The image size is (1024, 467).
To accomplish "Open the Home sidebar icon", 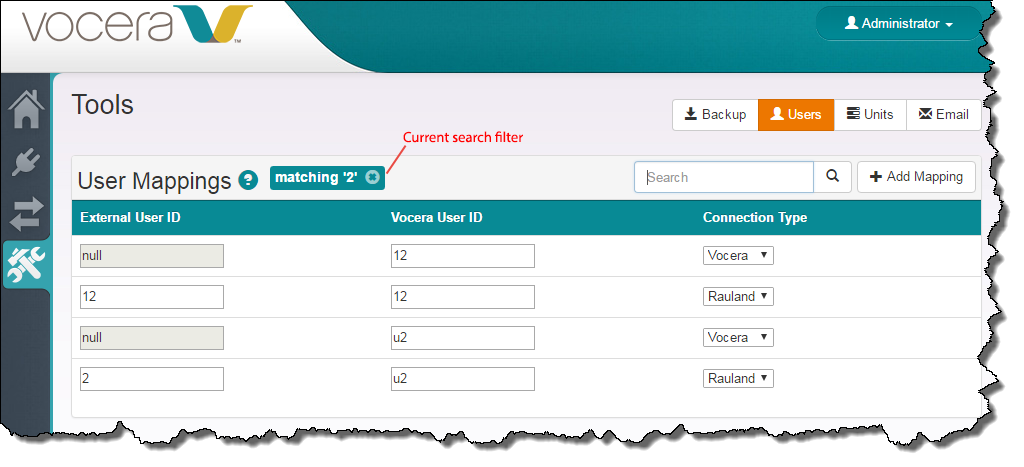I will (x=26, y=109).
